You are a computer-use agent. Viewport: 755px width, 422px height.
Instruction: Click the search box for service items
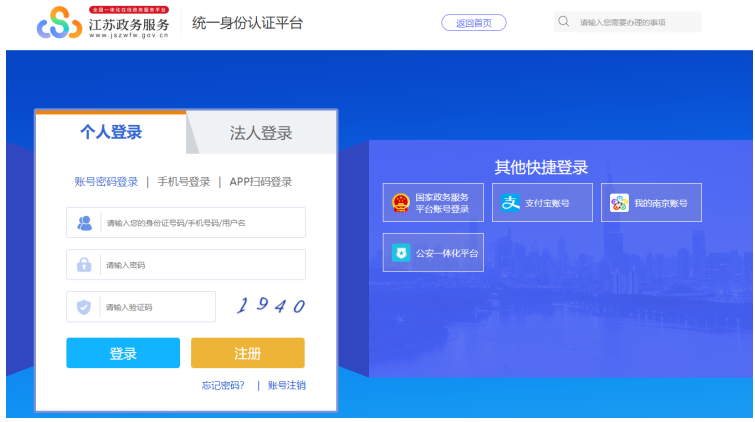627,22
